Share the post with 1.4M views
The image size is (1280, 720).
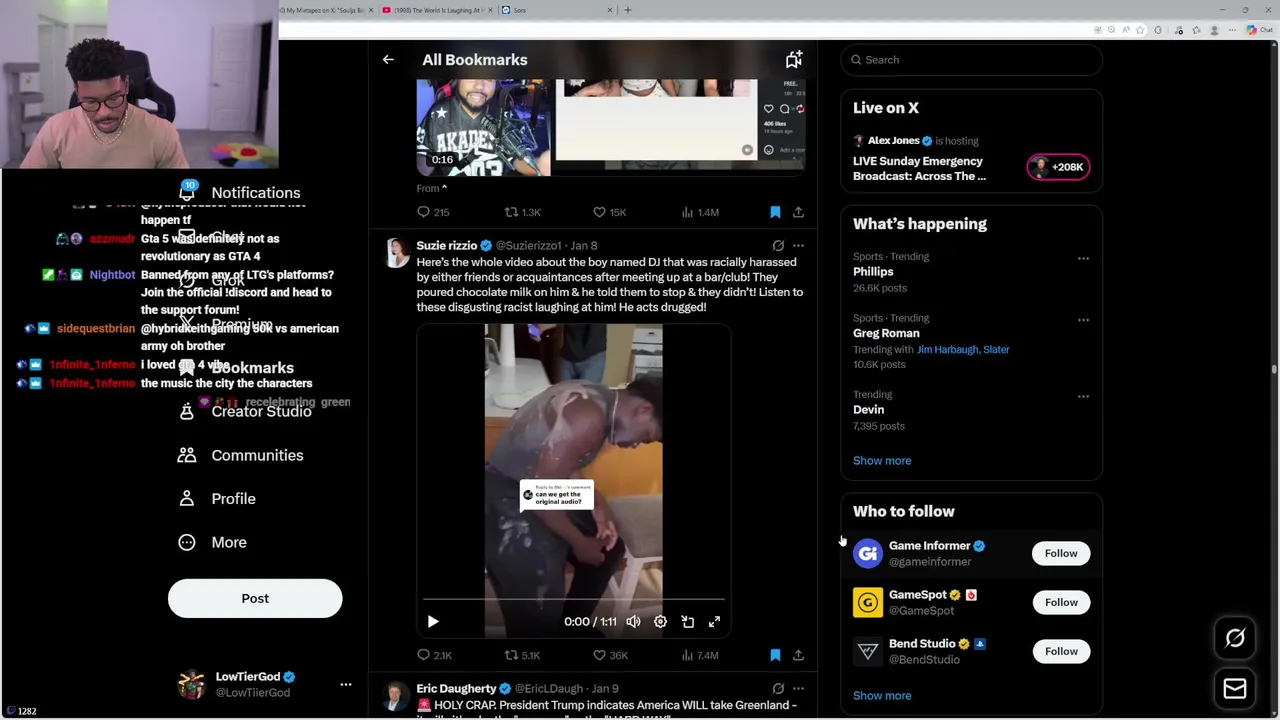coord(798,212)
